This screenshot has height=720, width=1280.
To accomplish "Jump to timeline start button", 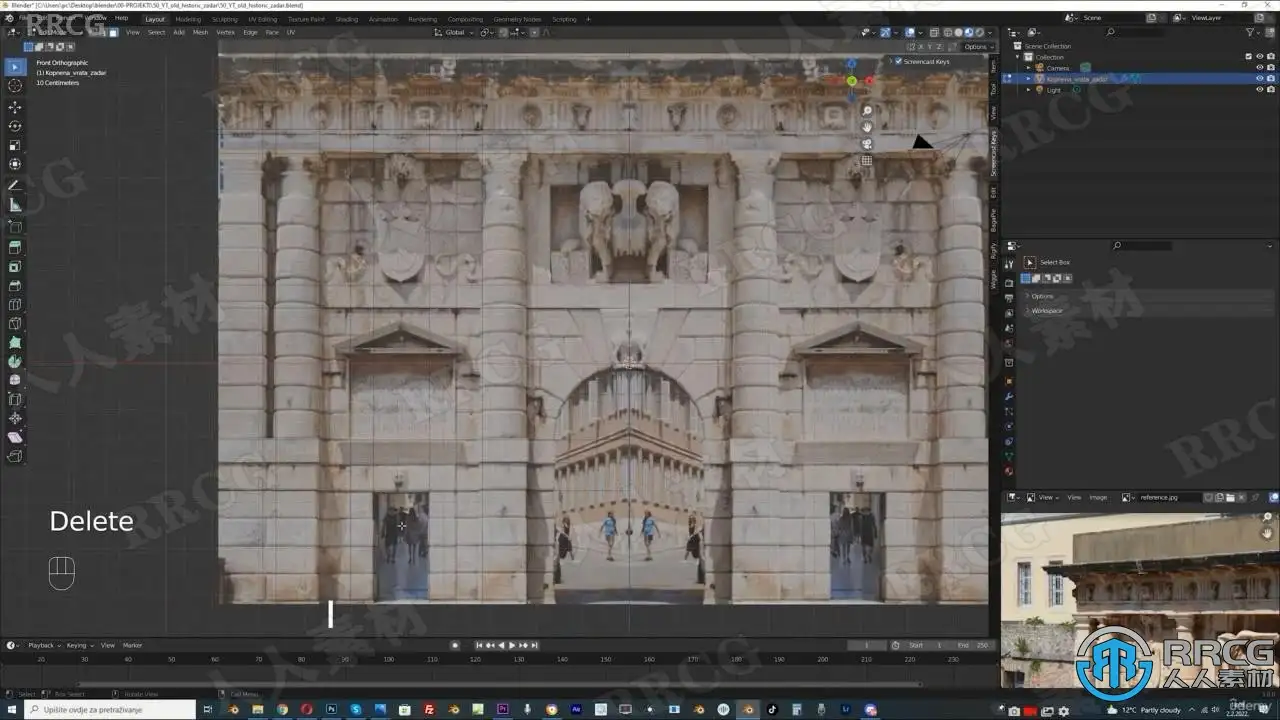I will tap(479, 645).
